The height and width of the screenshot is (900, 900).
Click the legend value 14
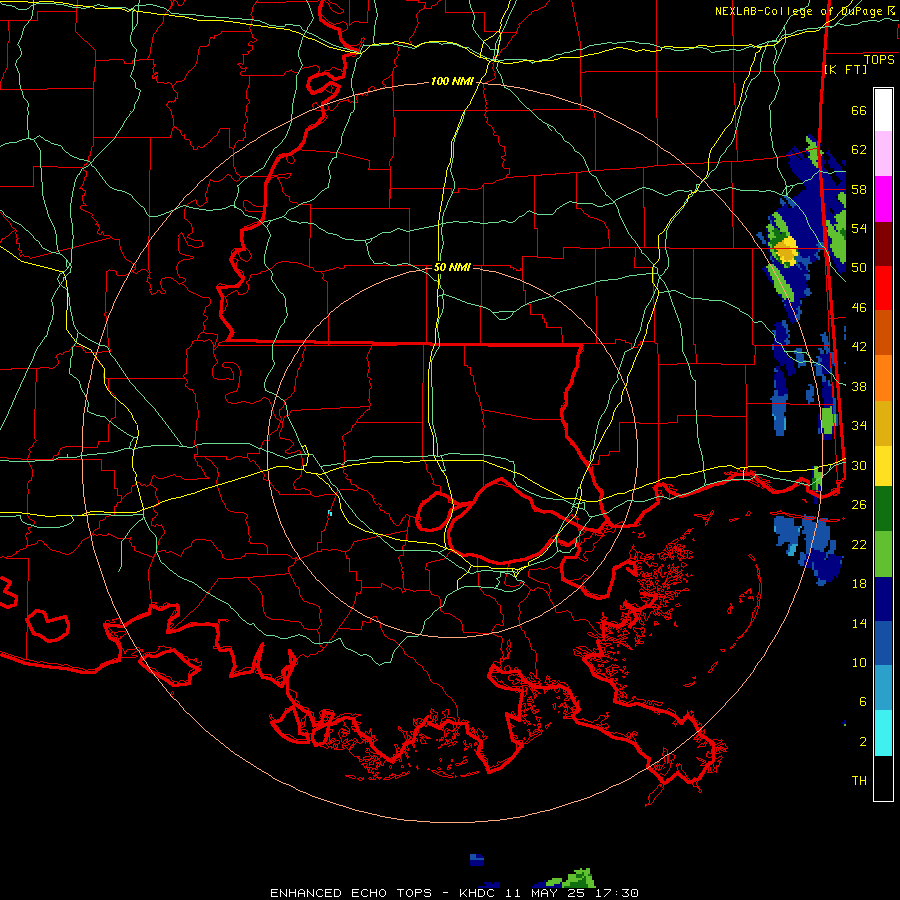pyautogui.click(x=859, y=623)
